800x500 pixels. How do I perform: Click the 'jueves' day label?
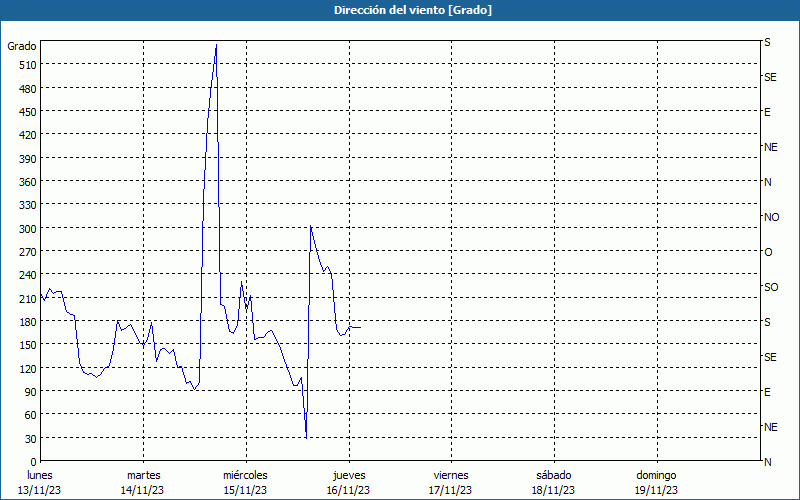click(349, 476)
